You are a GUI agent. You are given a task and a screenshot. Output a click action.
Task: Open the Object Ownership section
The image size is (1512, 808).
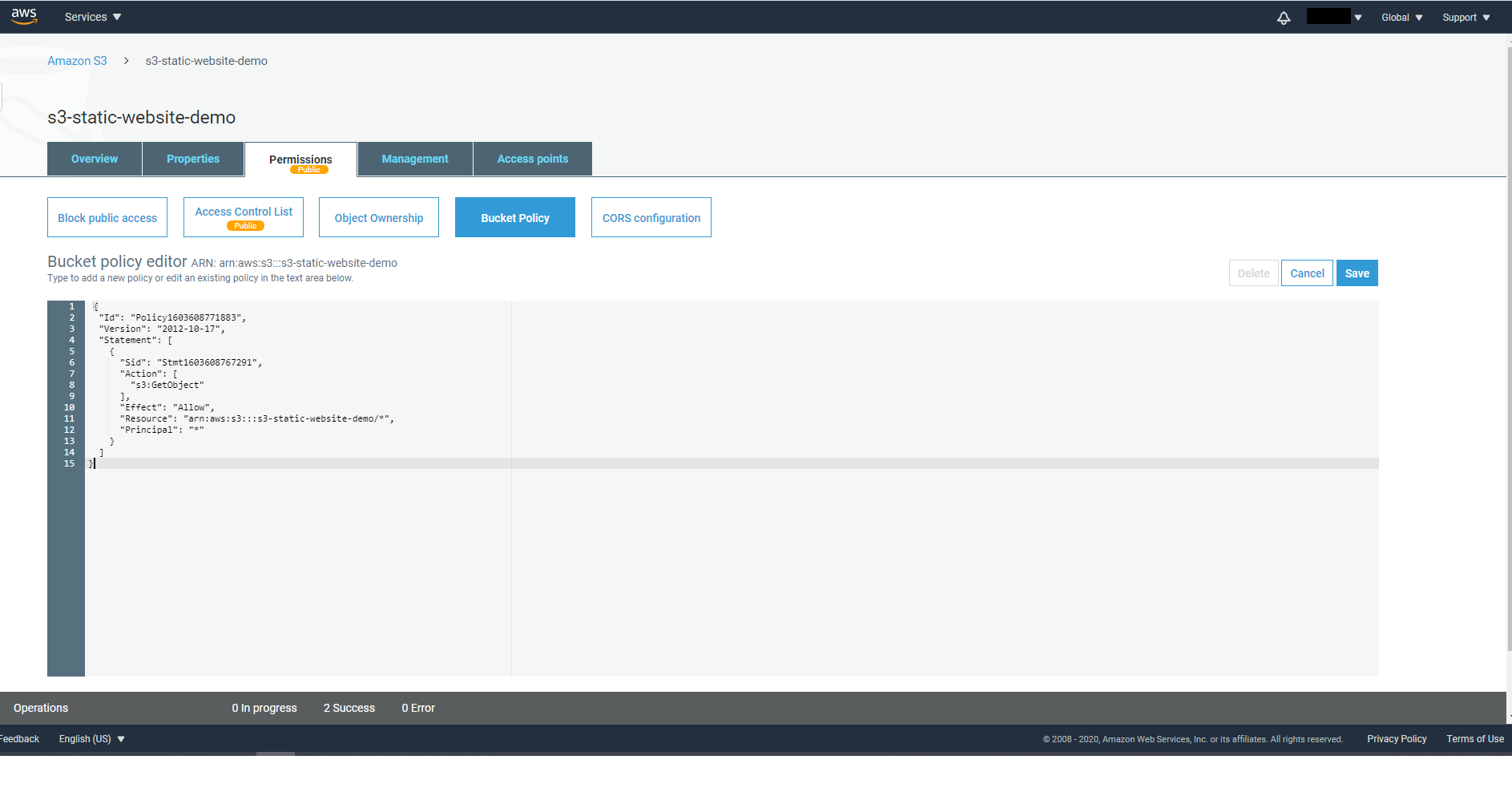pyautogui.click(x=379, y=217)
